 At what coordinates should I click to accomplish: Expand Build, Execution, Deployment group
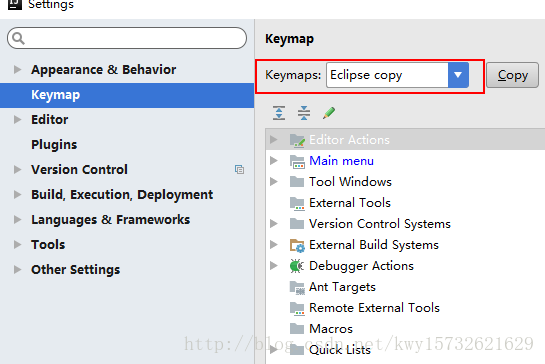pos(17,194)
